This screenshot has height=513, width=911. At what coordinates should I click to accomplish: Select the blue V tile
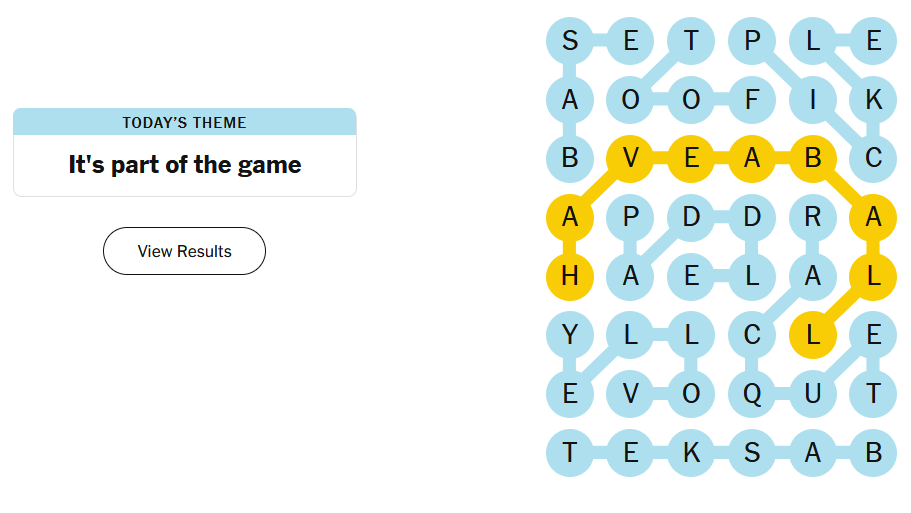(630, 394)
